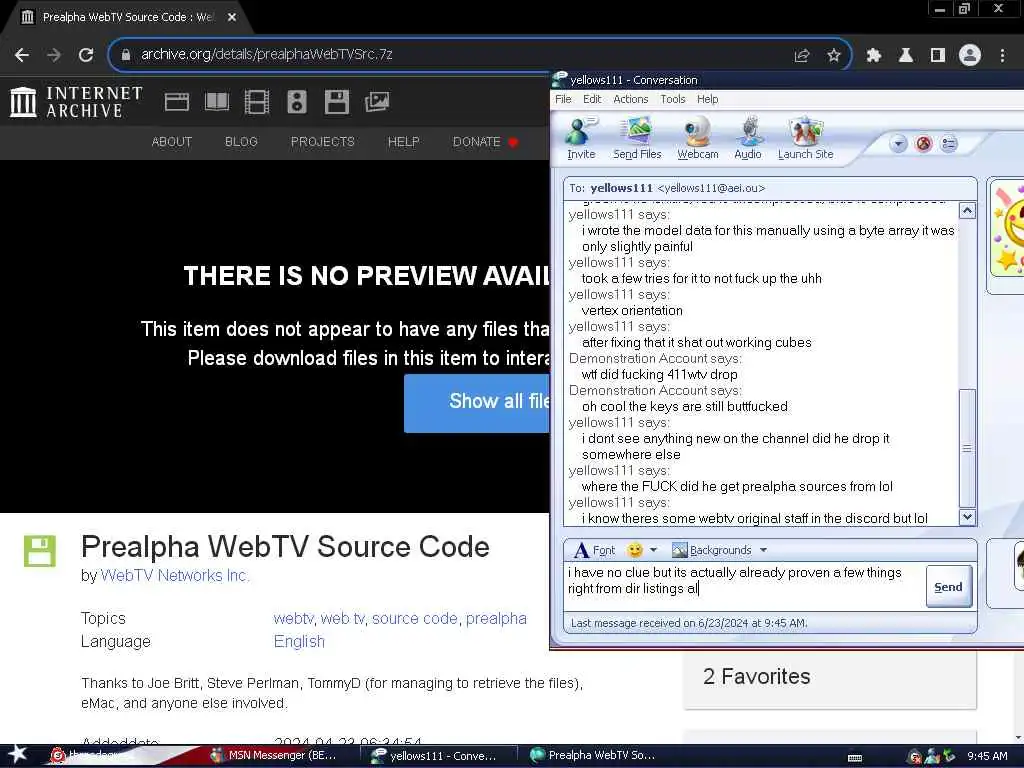Expand the Backgrounds dropdown arrow

763,550
